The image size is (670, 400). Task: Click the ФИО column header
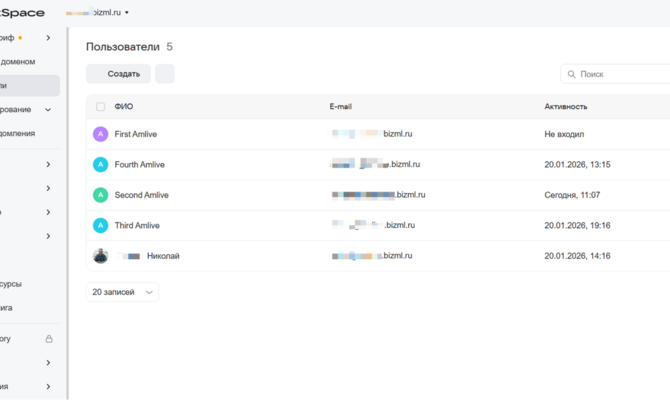pos(124,106)
